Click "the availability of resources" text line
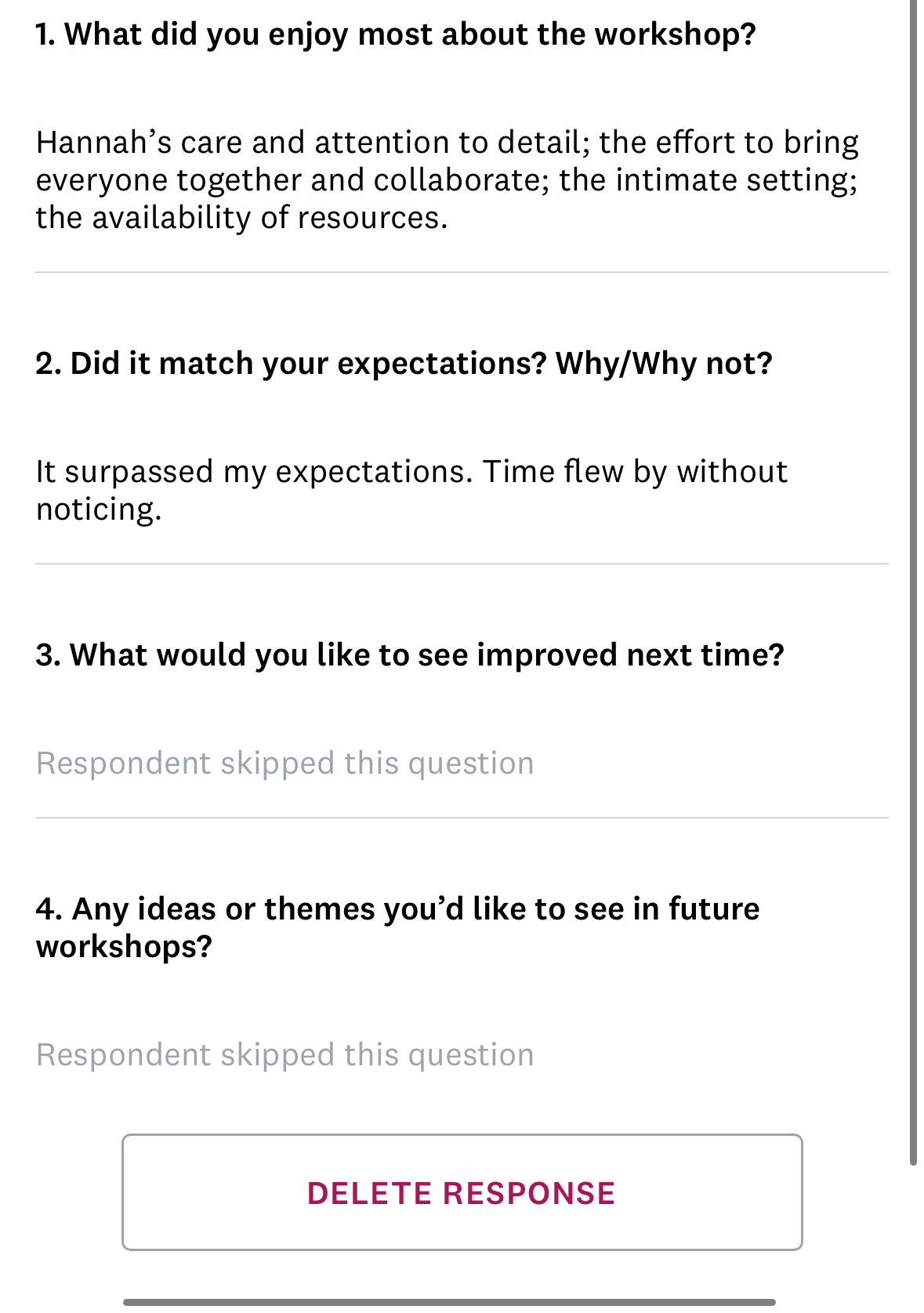The width and height of the screenshot is (924, 1313). coord(241,218)
